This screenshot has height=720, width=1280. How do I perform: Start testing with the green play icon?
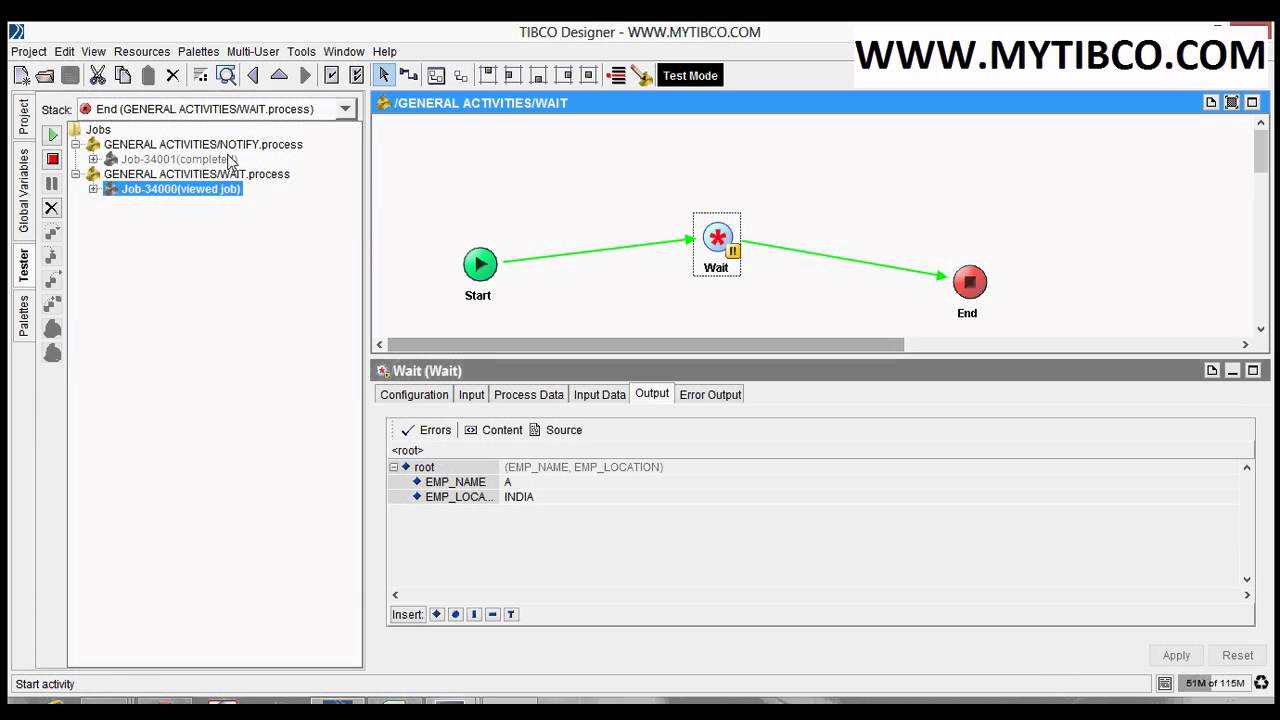(x=52, y=135)
